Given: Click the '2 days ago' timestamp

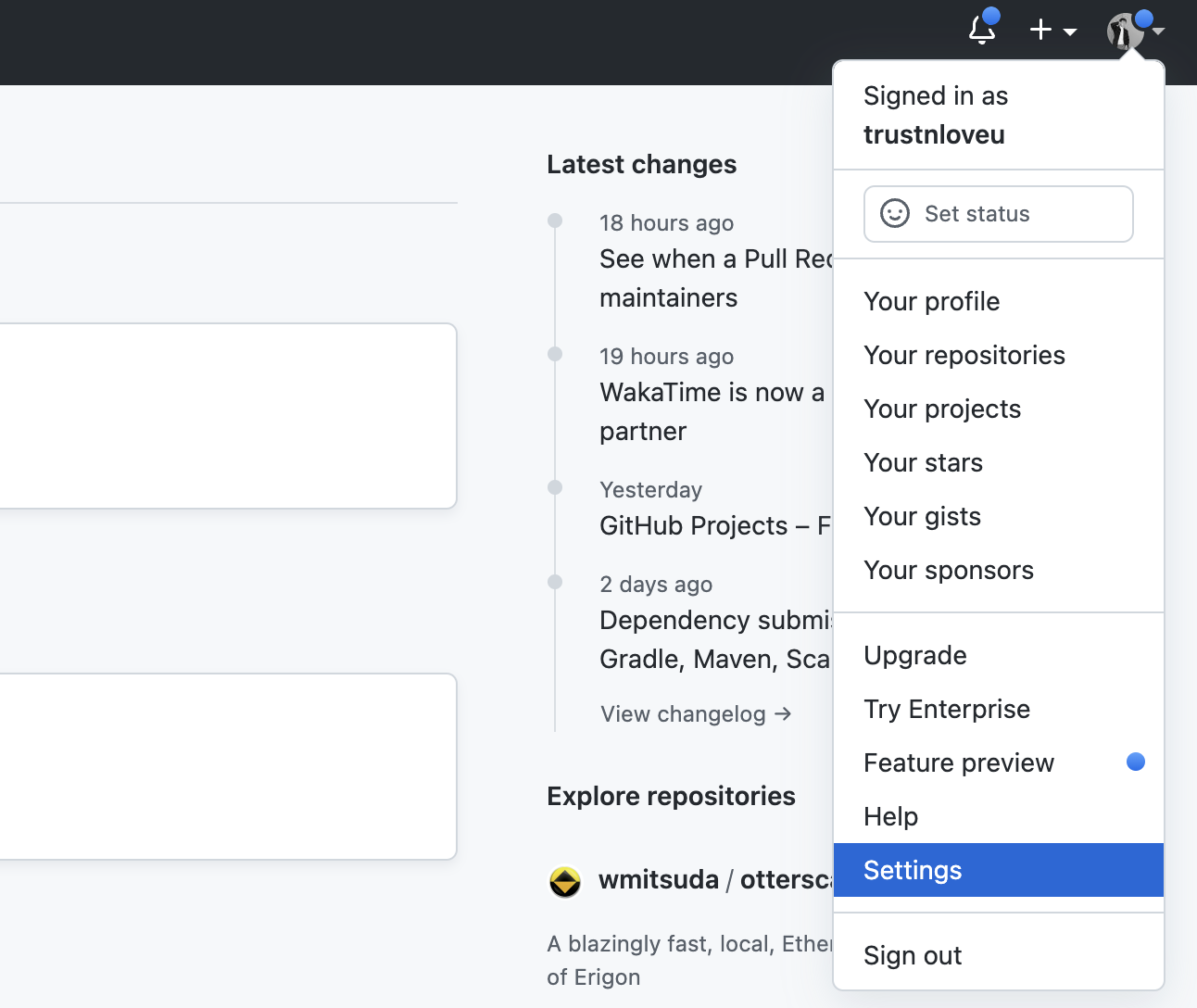Looking at the screenshot, I should tap(656, 585).
